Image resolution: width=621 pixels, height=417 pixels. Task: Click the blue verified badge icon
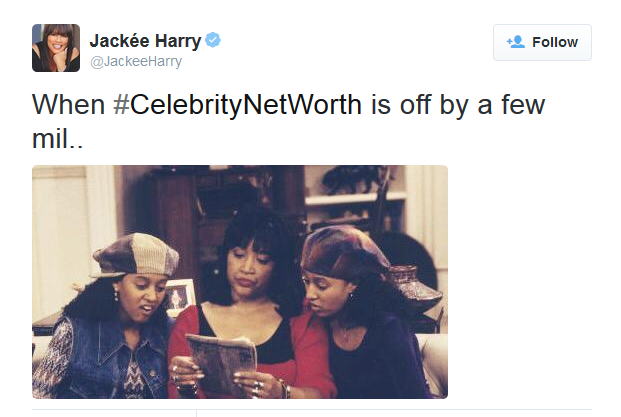point(214,41)
